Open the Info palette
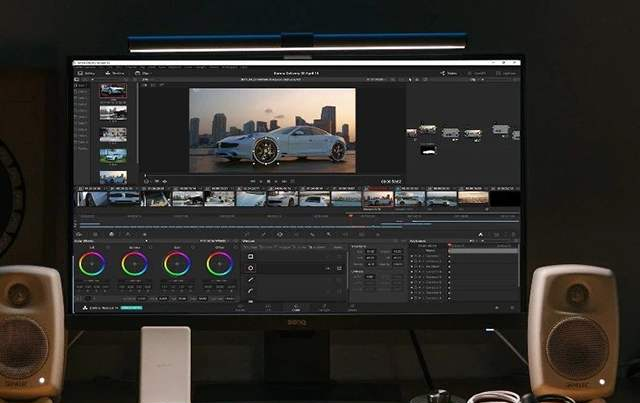Screen dimensions: 640x403 click(513, 234)
